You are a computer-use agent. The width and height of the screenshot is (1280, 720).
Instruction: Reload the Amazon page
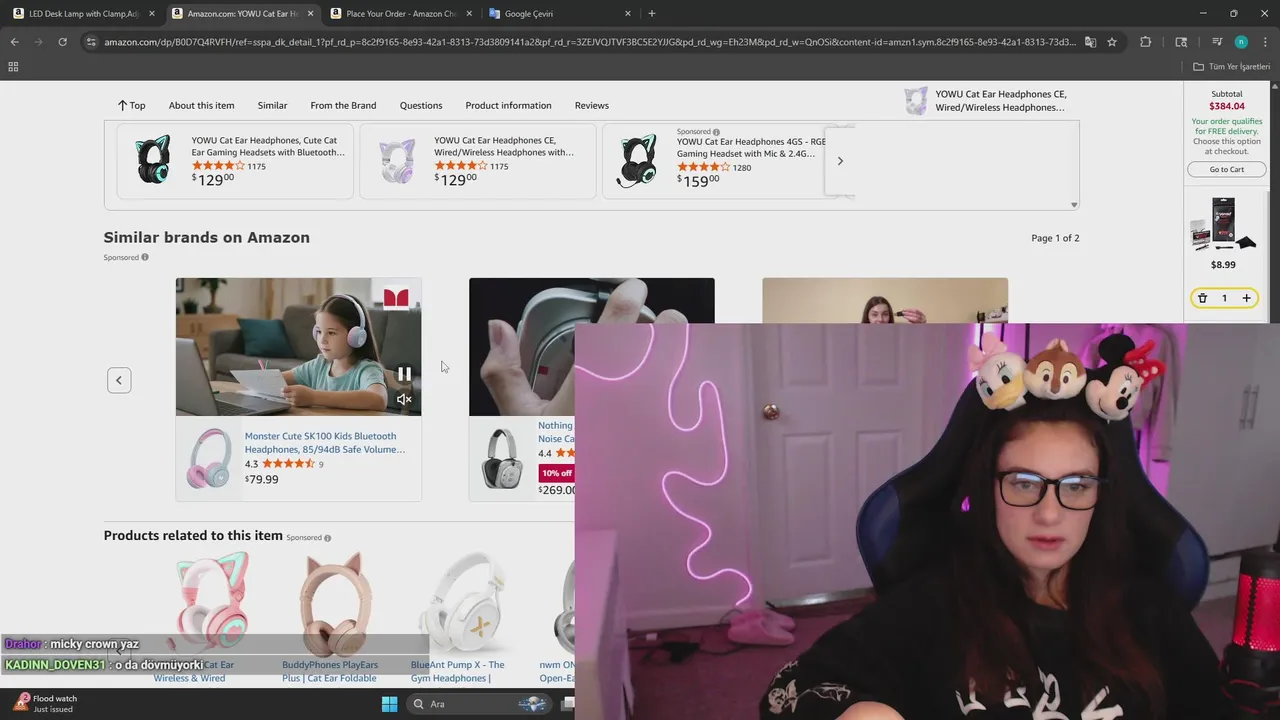pos(62,42)
